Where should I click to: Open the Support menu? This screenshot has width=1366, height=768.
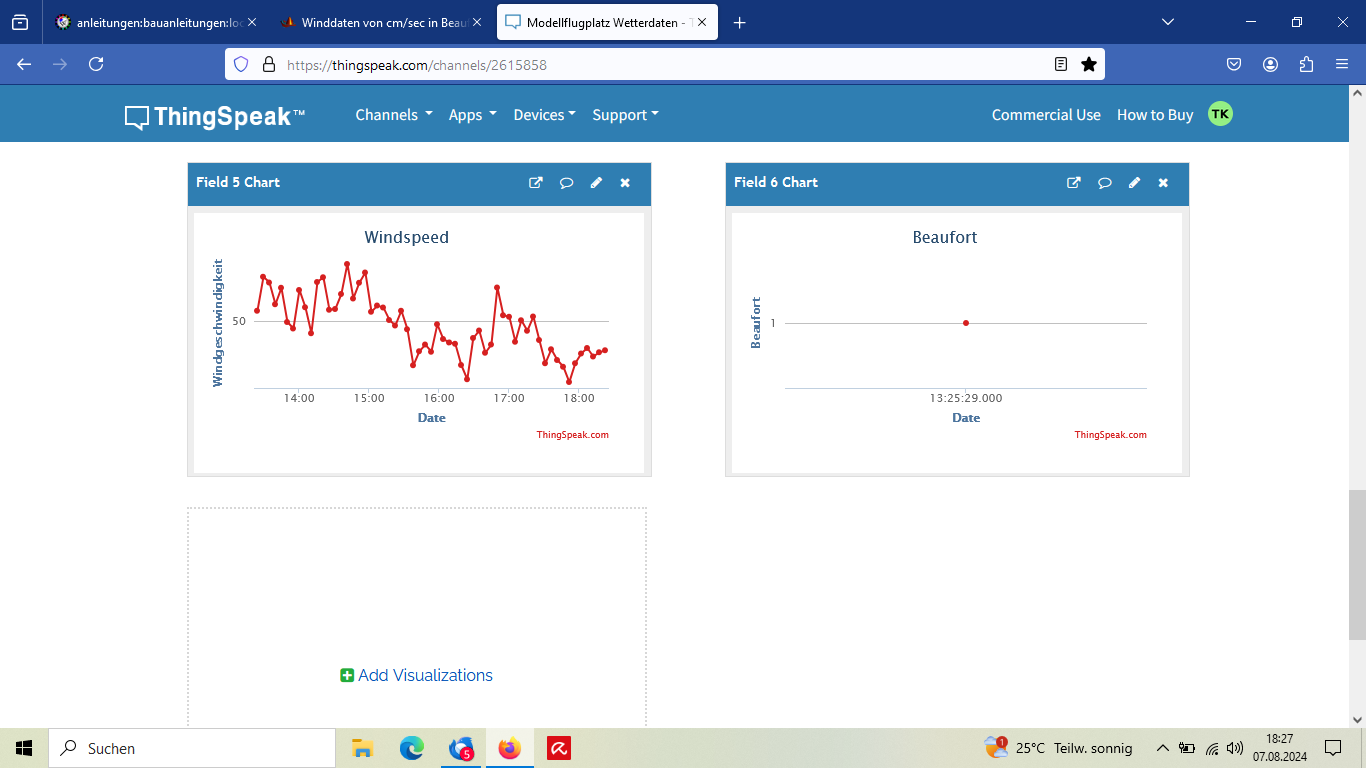(625, 115)
